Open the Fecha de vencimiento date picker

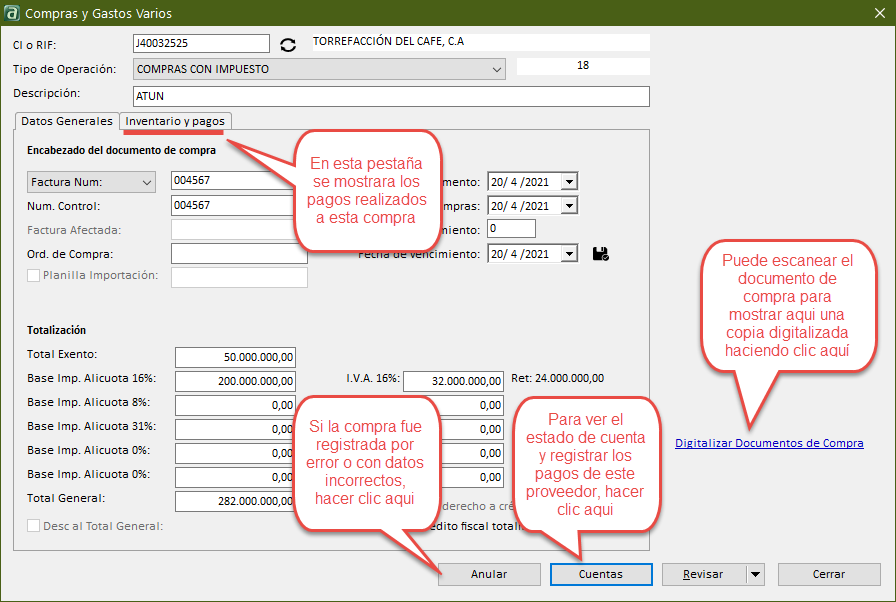(569, 254)
